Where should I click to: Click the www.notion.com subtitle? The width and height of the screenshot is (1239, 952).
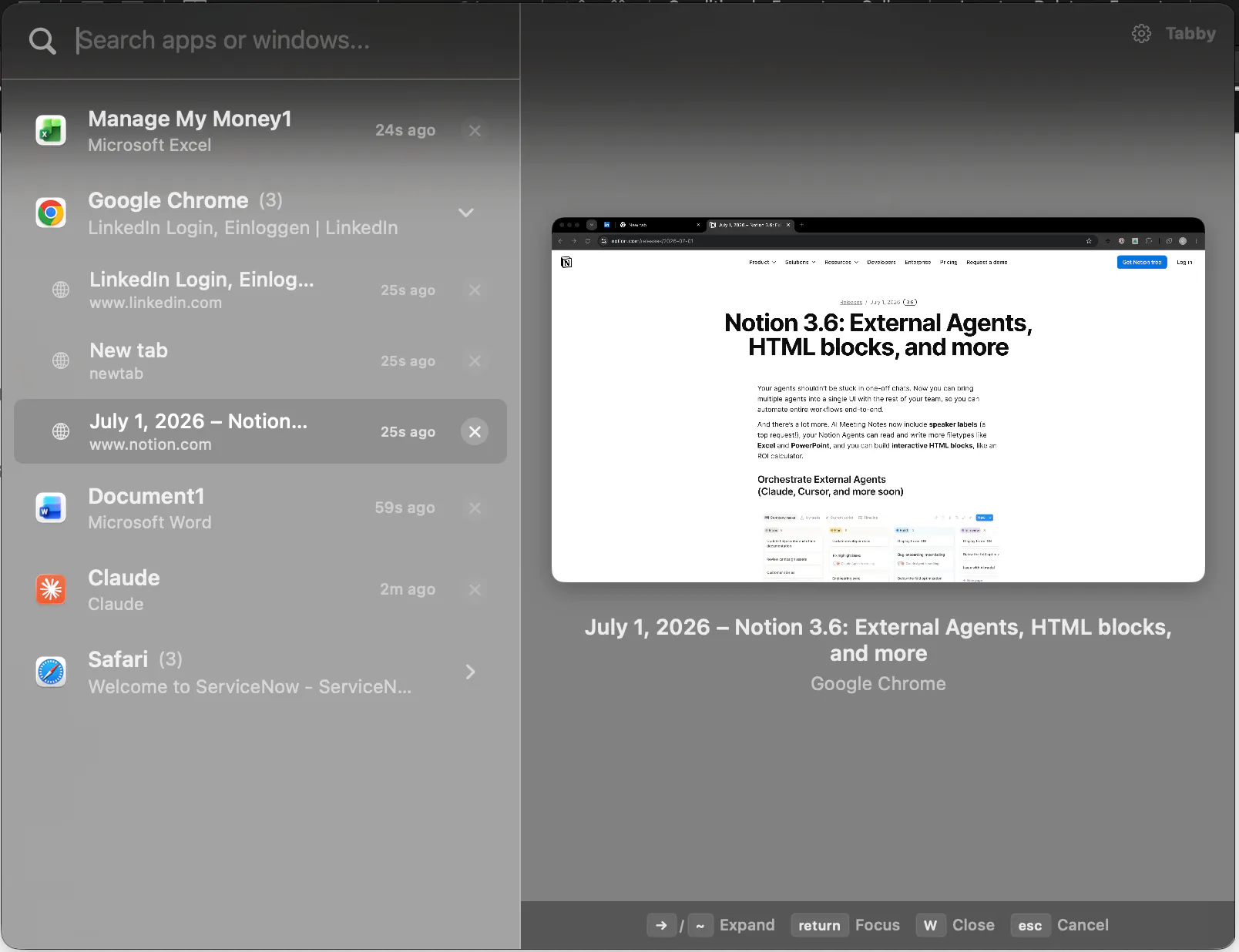coord(150,444)
